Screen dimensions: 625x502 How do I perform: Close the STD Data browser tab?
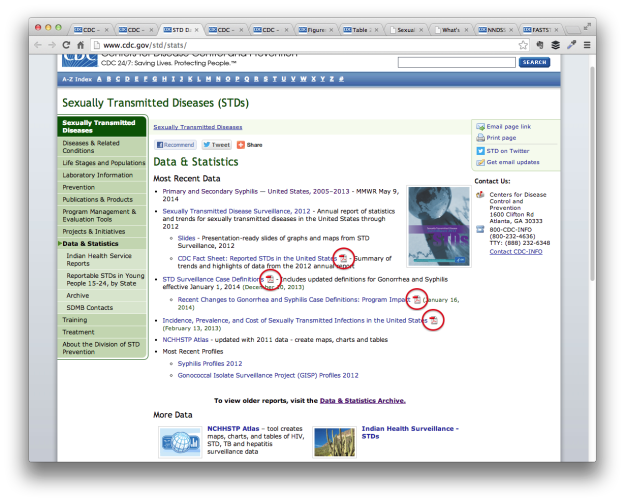pyautogui.click(x=197, y=30)
